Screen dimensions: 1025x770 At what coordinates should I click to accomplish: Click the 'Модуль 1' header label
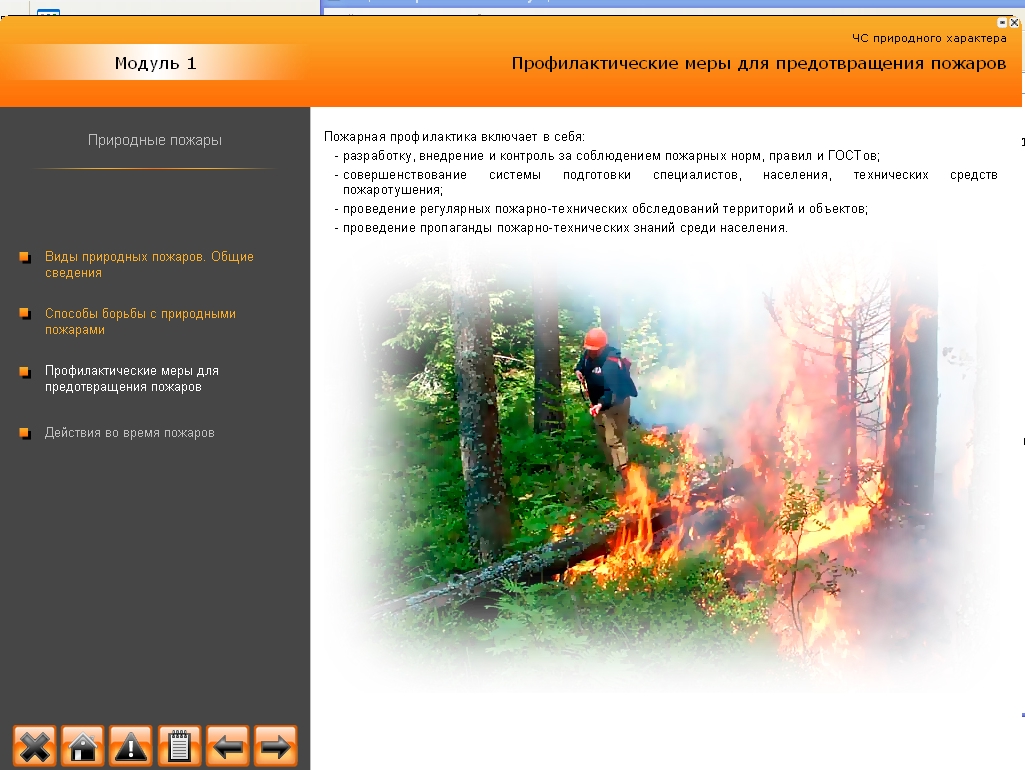coord(155,64)
